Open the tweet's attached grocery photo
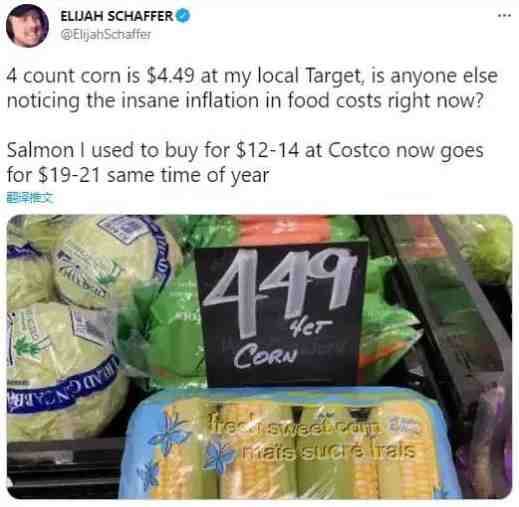 pyautogui.click(x=259, y=357)
